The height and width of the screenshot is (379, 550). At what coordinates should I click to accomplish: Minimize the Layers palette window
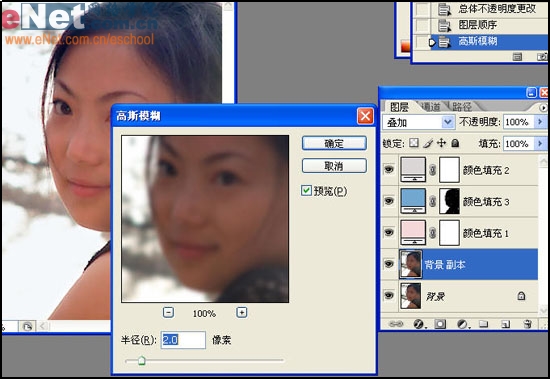click(x=532, y=93)
